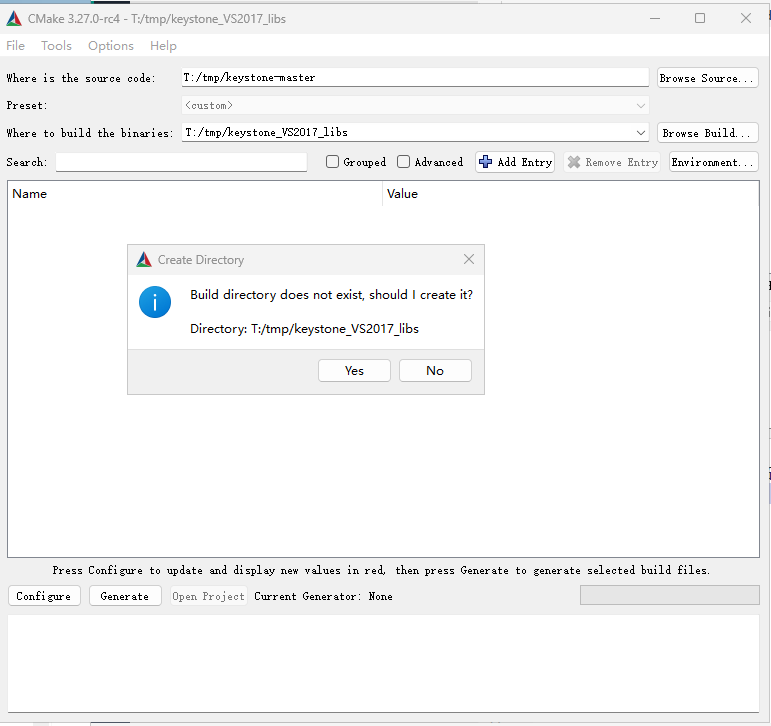
Task: Click the Configure button
Action: pos(44,596)
